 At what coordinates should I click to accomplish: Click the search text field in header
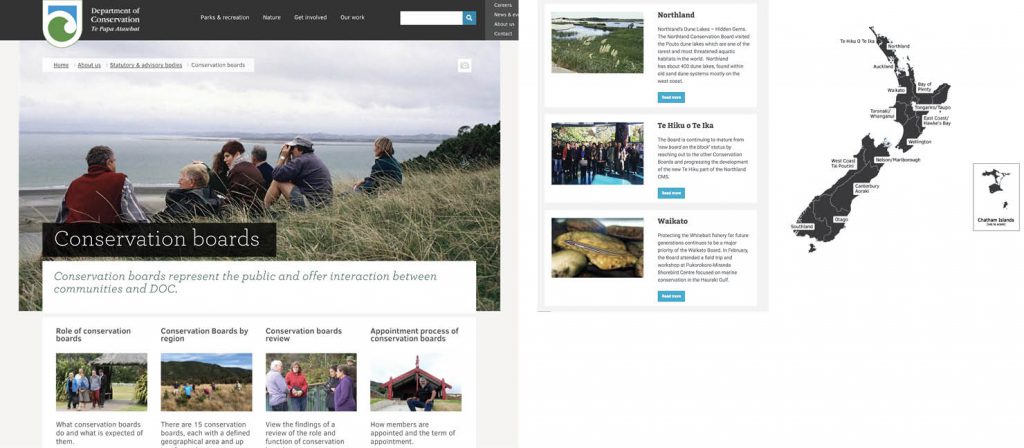431,18
